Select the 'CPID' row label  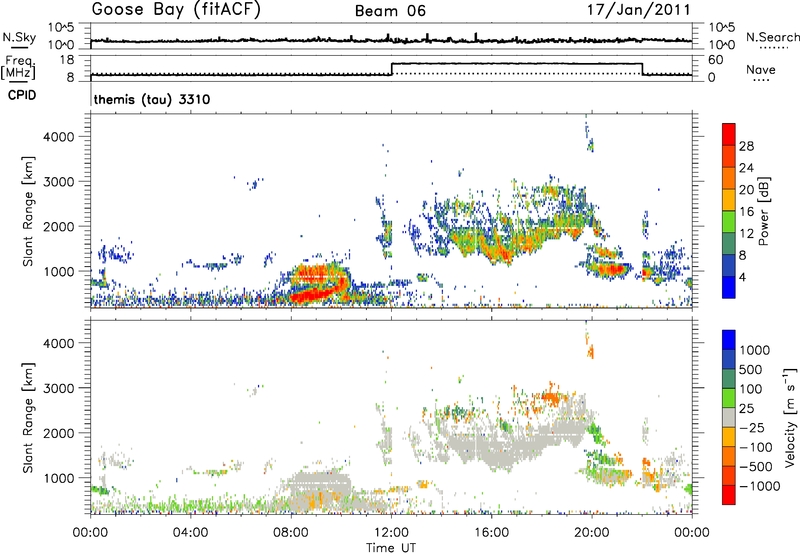point(22,95)
